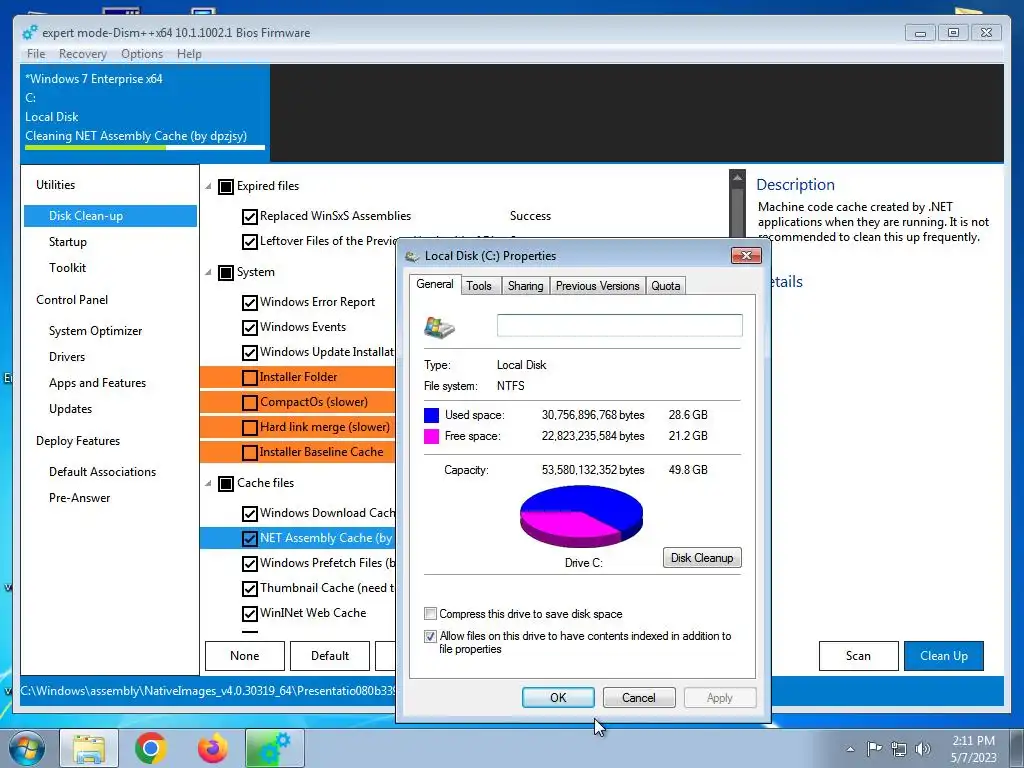Switch to the Tools tab

pos(479,285)
